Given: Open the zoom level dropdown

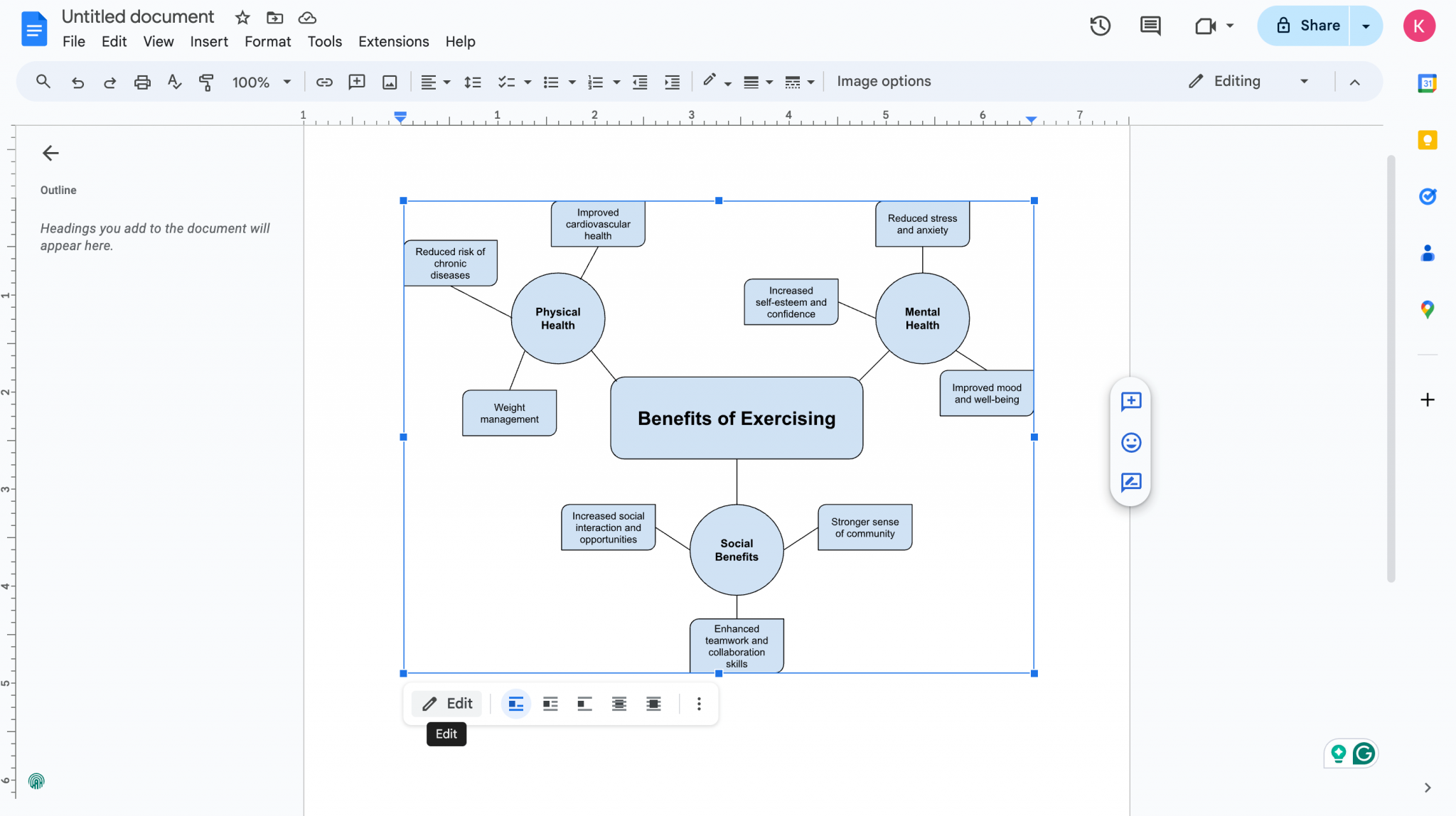Looking at the screenshot, I should 262,82.
